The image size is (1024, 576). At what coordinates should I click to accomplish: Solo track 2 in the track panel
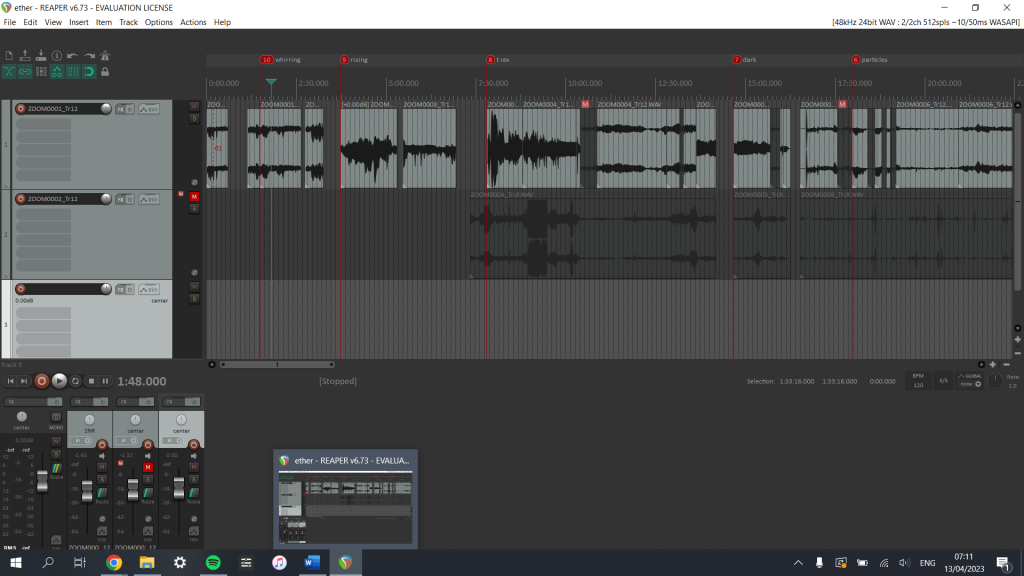click(194, 208)
